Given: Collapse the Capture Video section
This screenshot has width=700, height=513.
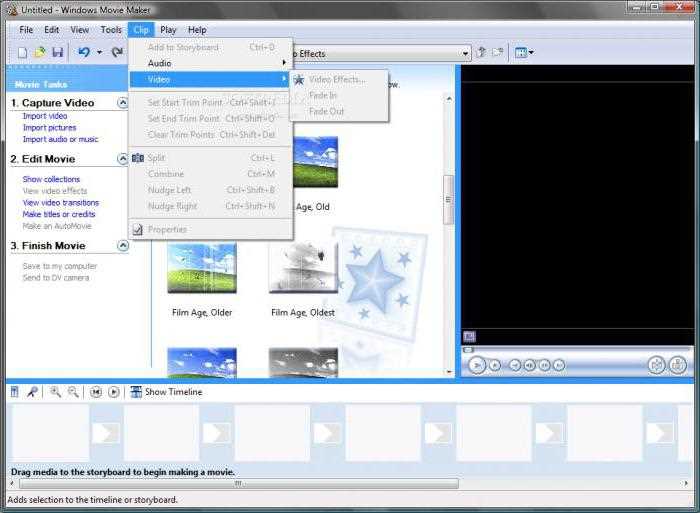Looking at the screenshot, I should [x=122, y=103].
